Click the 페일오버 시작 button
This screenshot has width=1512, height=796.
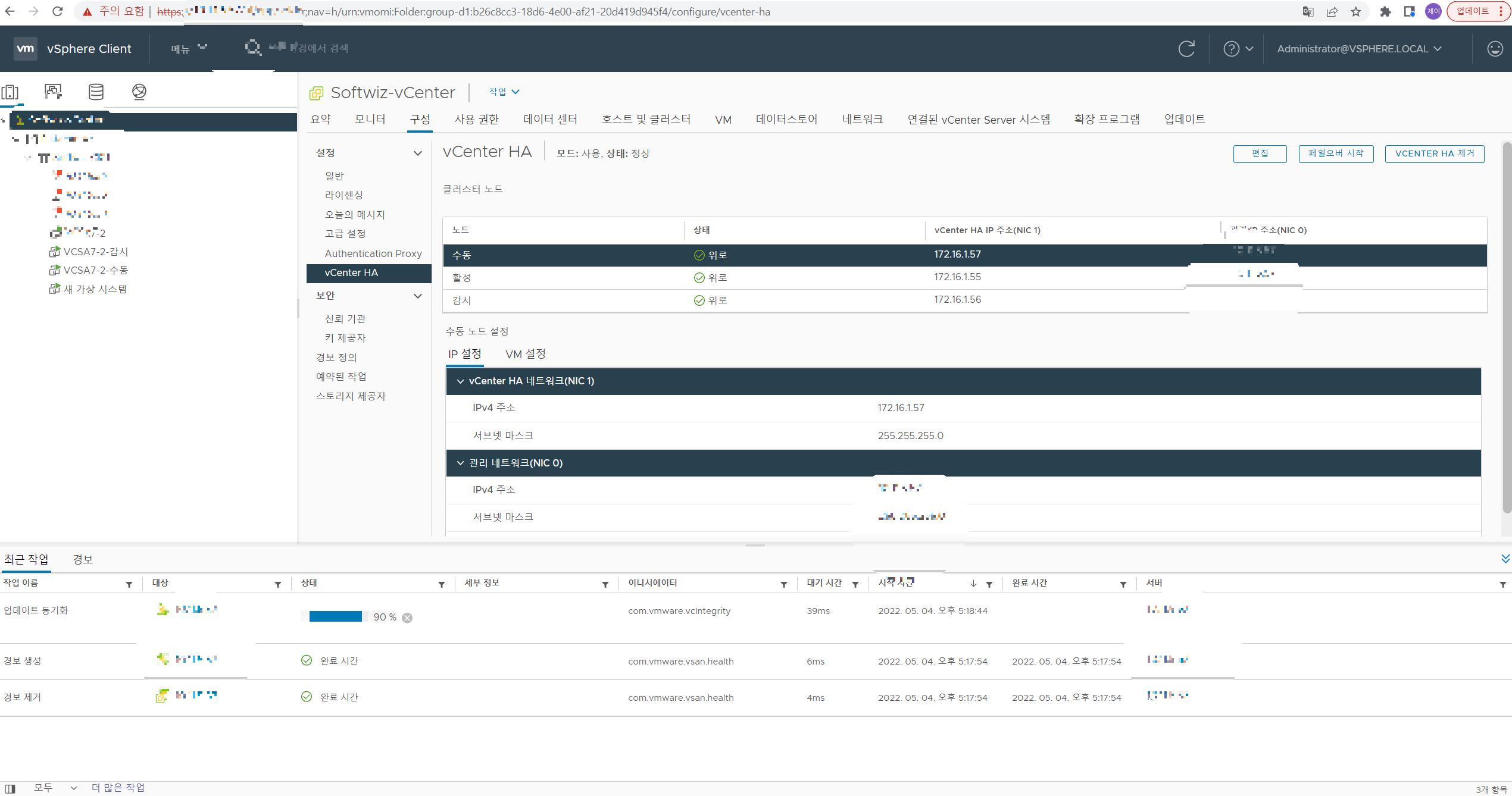coord(1336,153)
